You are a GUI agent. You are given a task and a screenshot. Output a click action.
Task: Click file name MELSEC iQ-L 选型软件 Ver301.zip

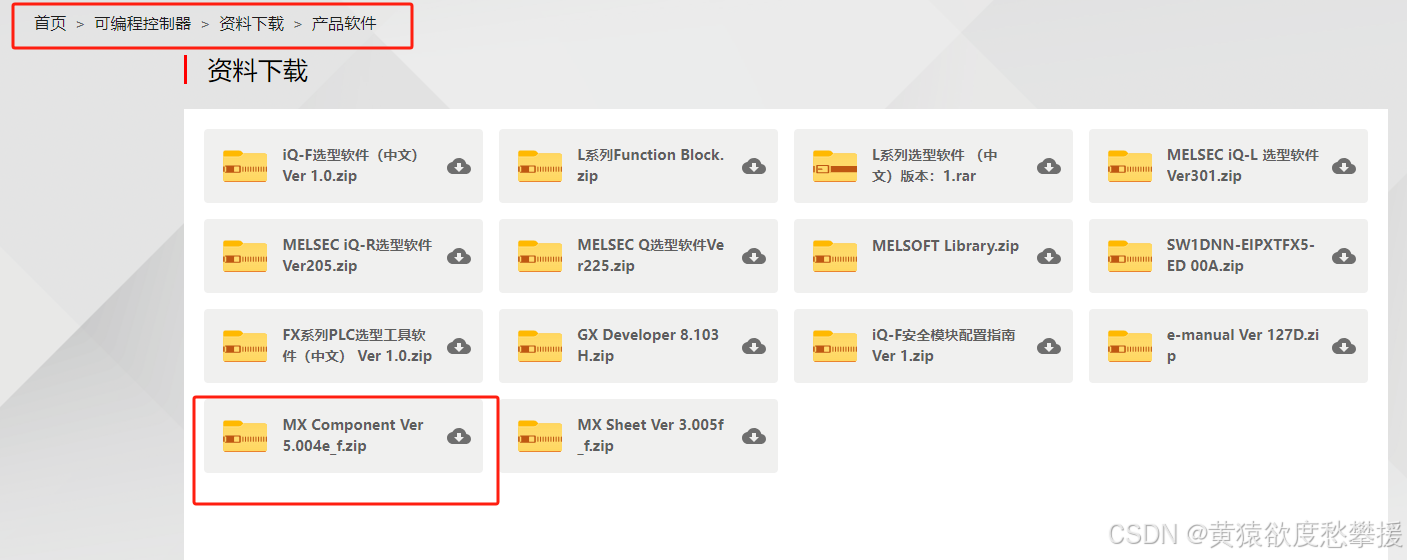coord(1243,166)
